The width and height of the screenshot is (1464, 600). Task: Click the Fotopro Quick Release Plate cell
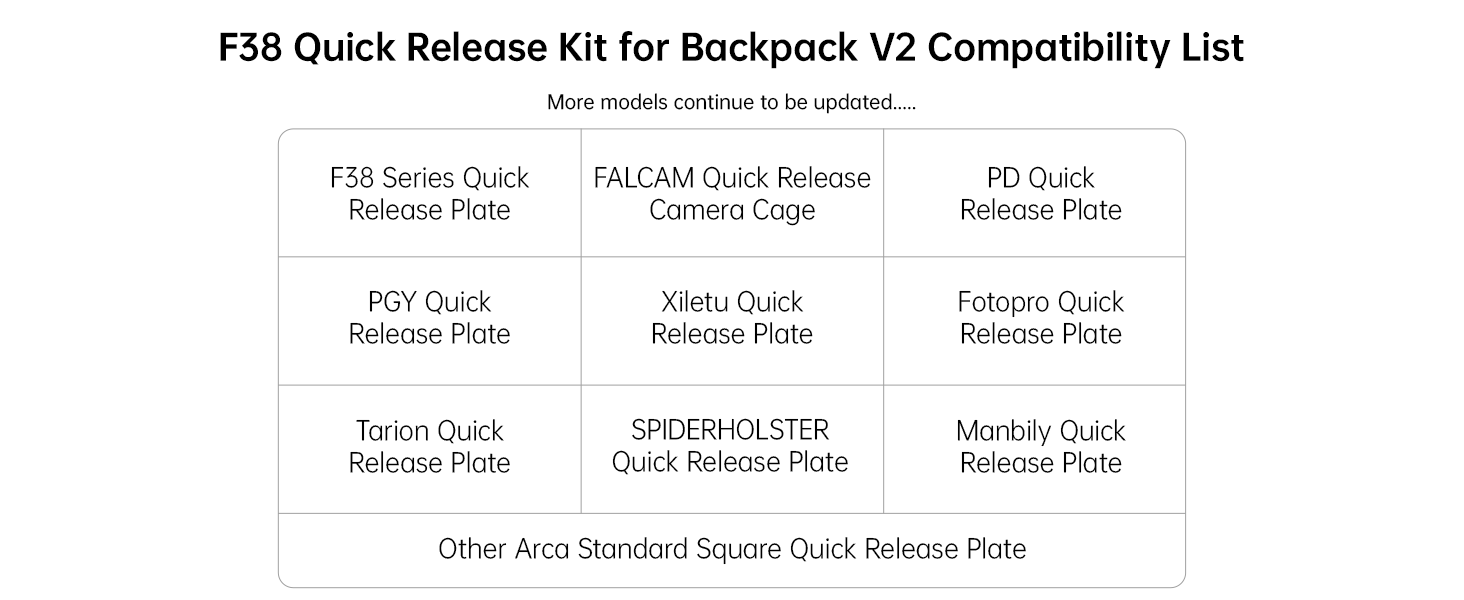(x=1040, y=318)
